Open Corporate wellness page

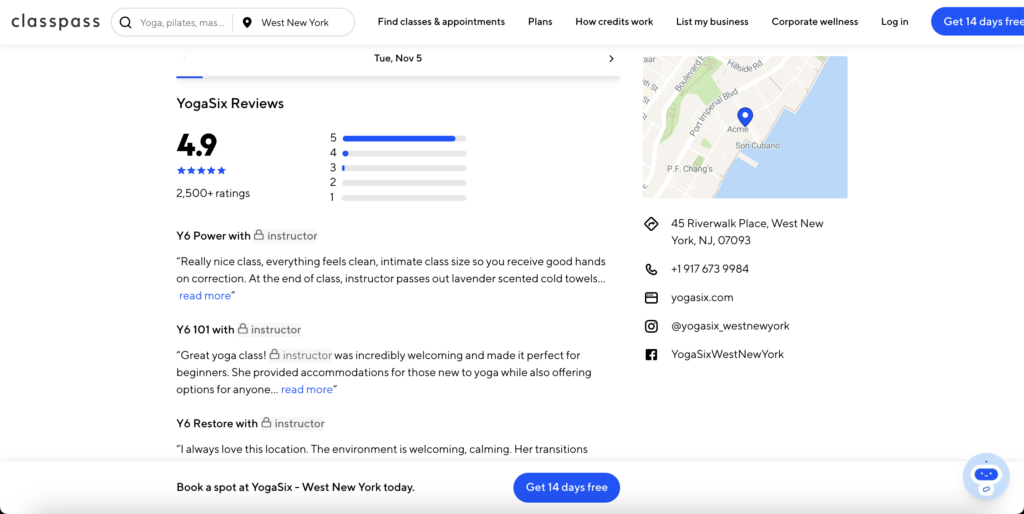pyautogui.click(x=814, y=22)
